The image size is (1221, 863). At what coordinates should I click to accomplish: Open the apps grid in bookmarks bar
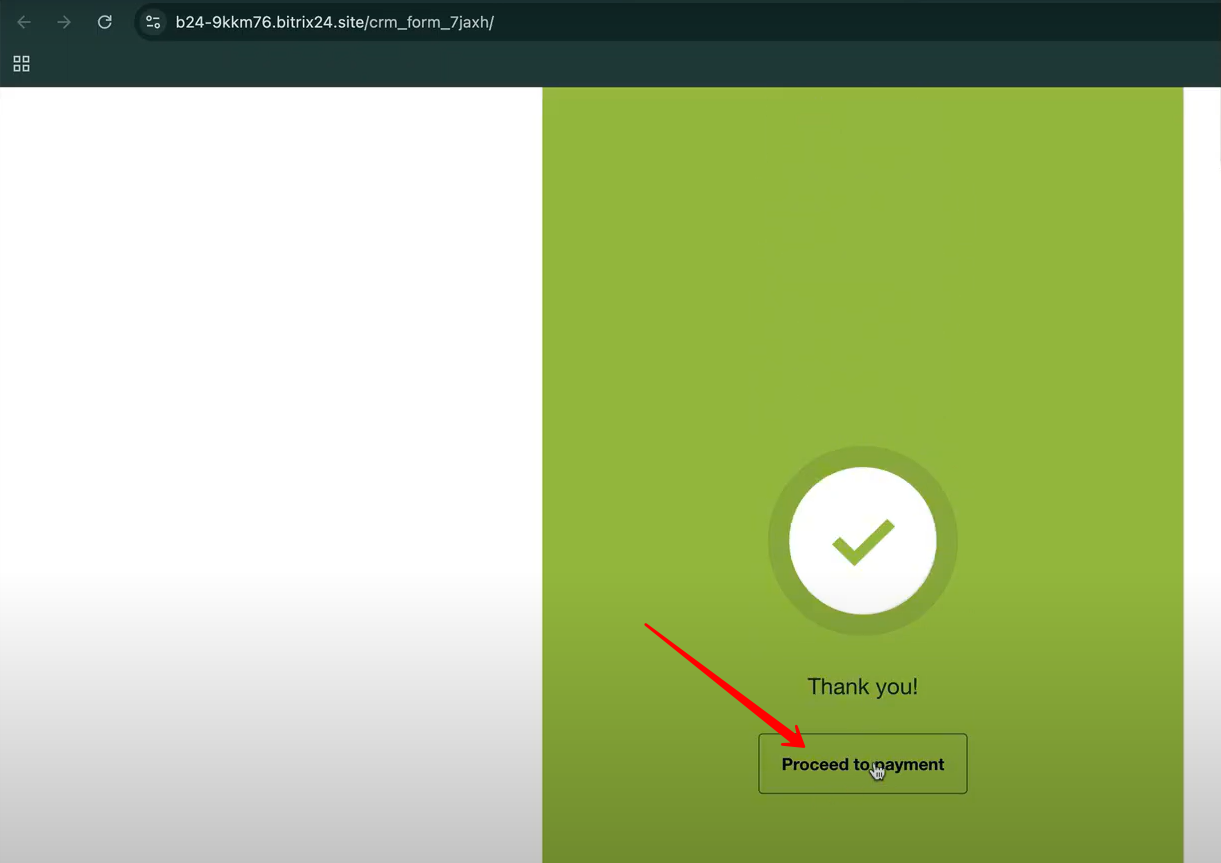[21, 64]
